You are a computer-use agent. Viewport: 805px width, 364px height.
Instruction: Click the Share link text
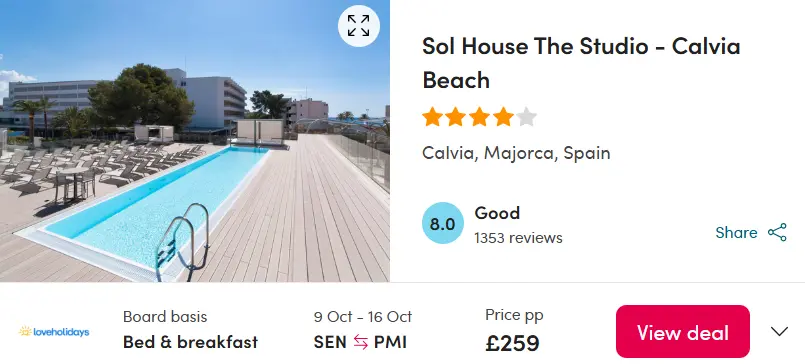pyautogui.click(x=736, y=233)
